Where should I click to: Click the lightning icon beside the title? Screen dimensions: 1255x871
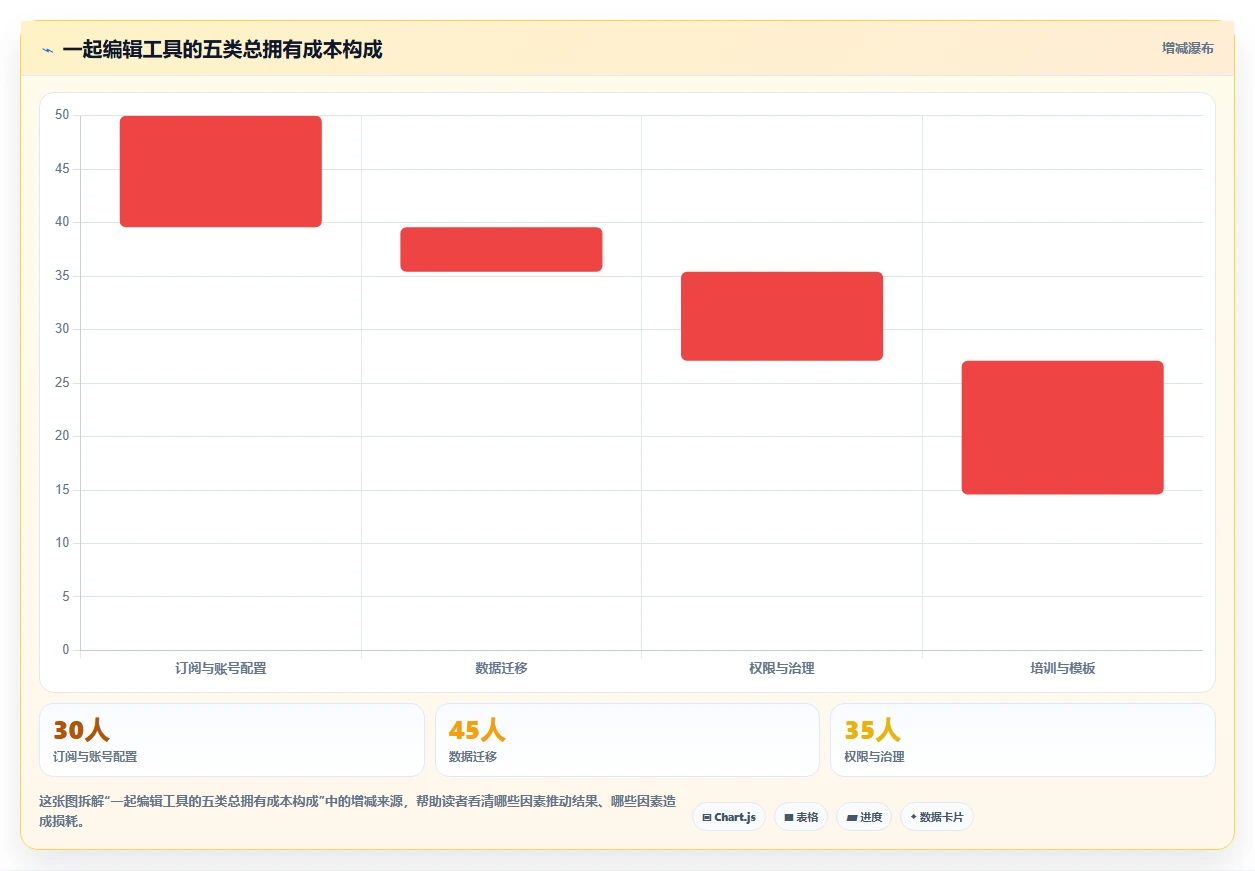tap(47, 50)
